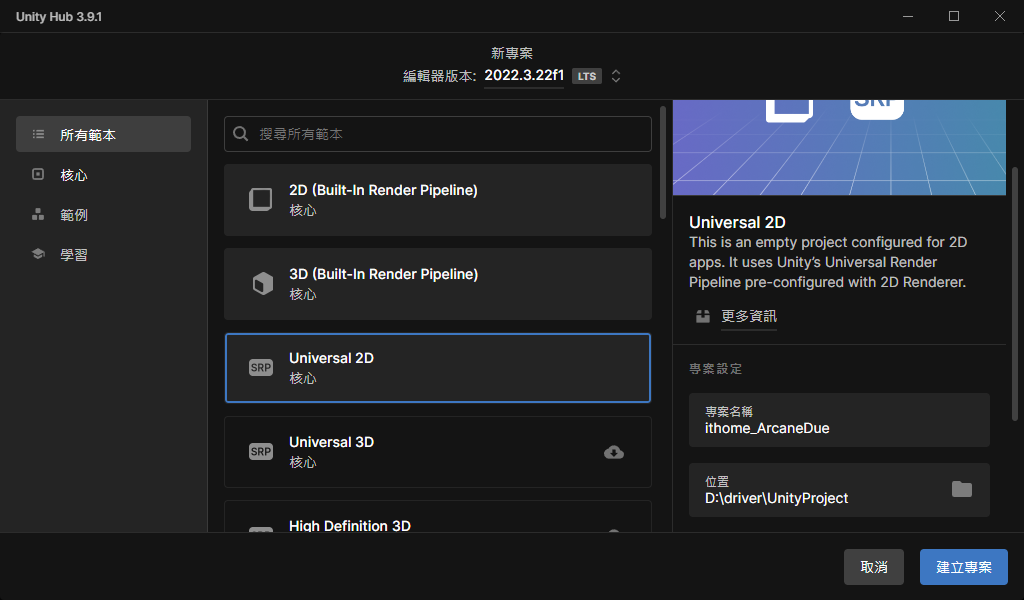Image resolution: width=1024 pixels, height=600 pixels.
Task: Select the Universal 3D template
Action: pyautogui.click(x=438, y=452)
